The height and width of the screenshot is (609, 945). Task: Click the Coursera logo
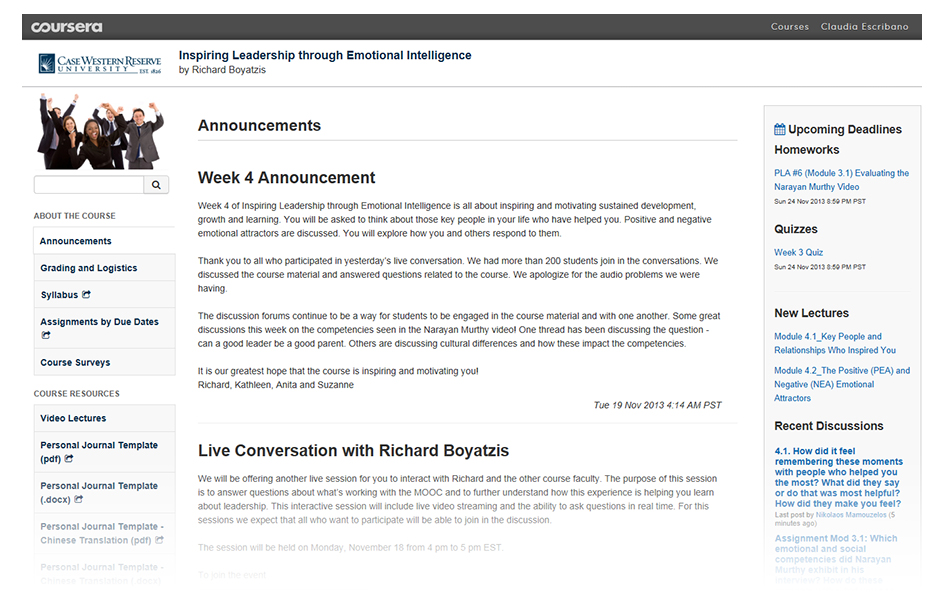click(67, 27)
